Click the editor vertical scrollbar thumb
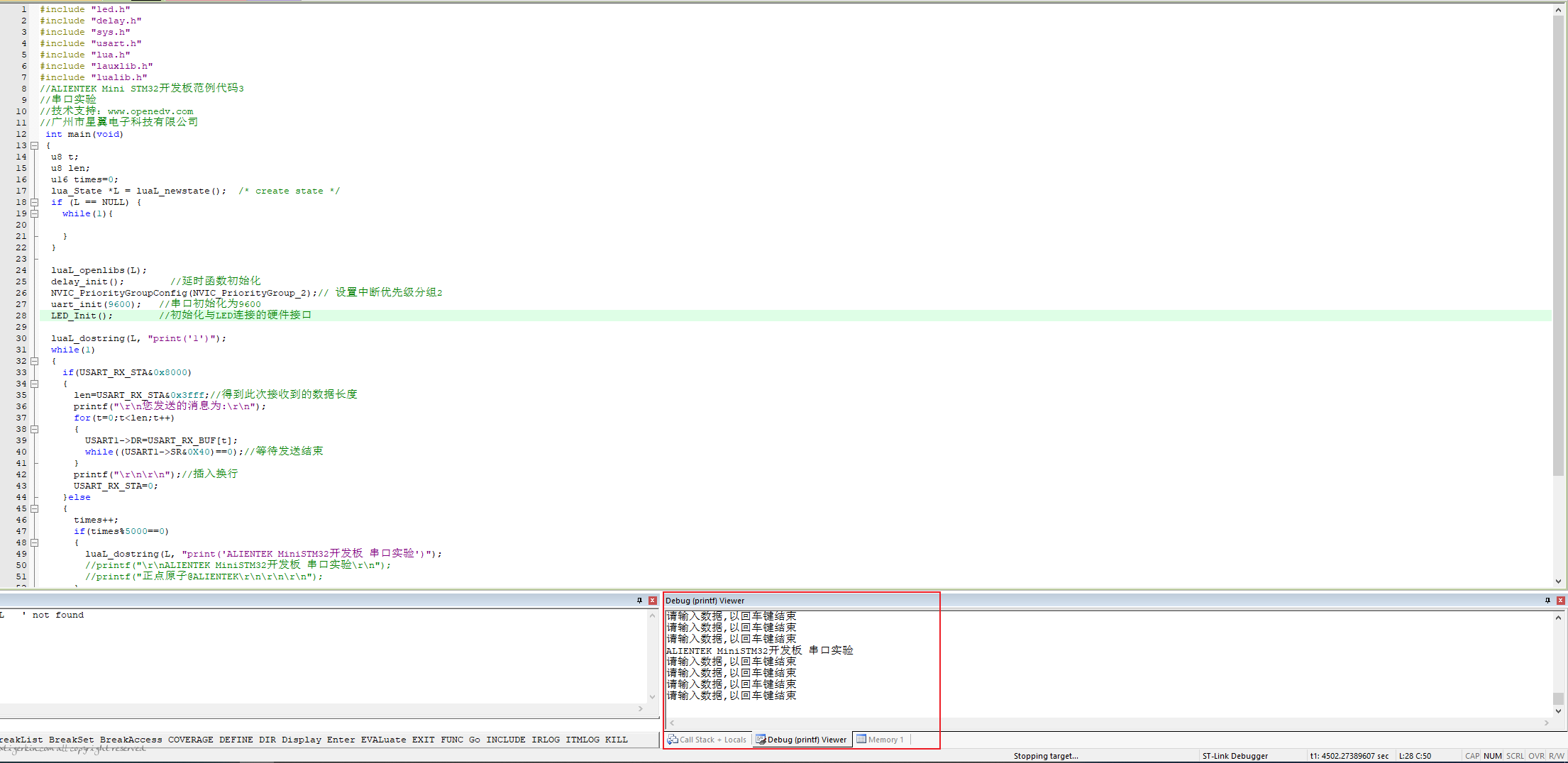Image resolution: width=1568 pixels, height=763 pixels. [x=1558, y=245]
